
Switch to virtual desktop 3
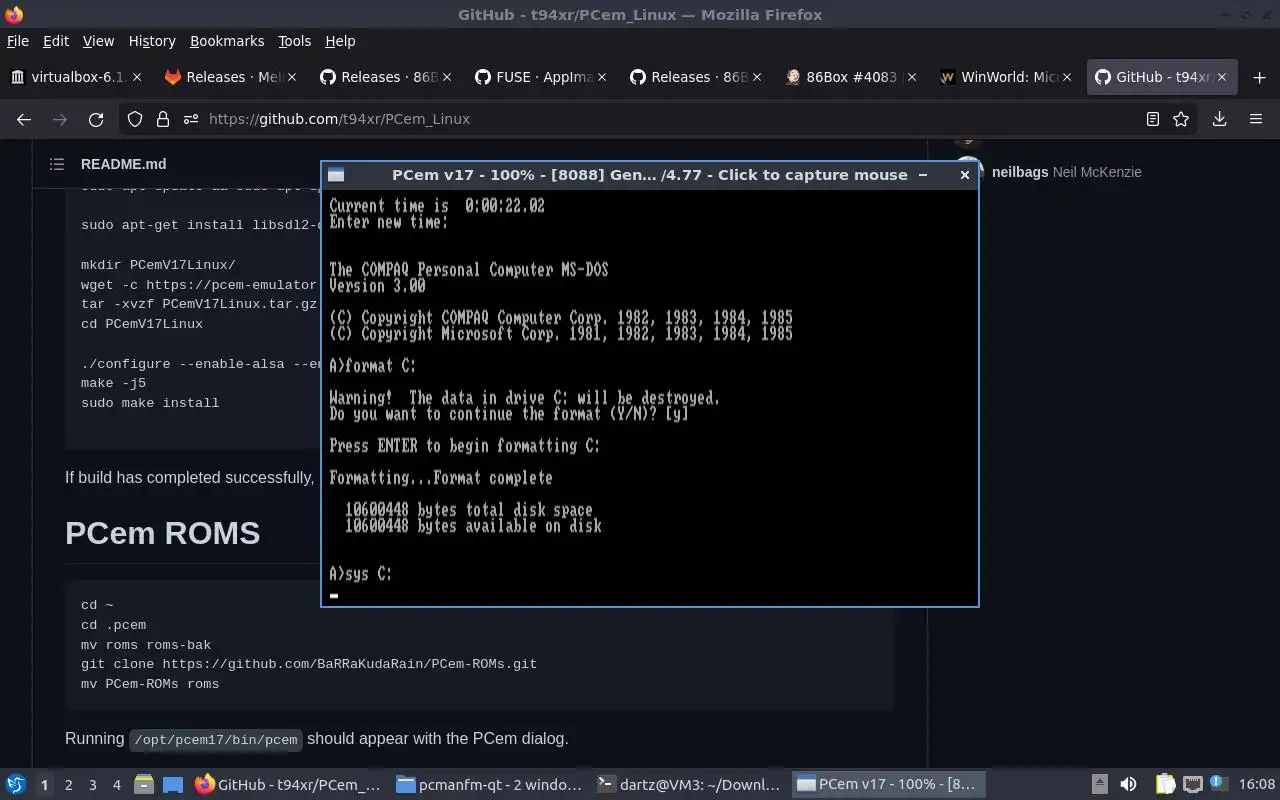point(93,785)
